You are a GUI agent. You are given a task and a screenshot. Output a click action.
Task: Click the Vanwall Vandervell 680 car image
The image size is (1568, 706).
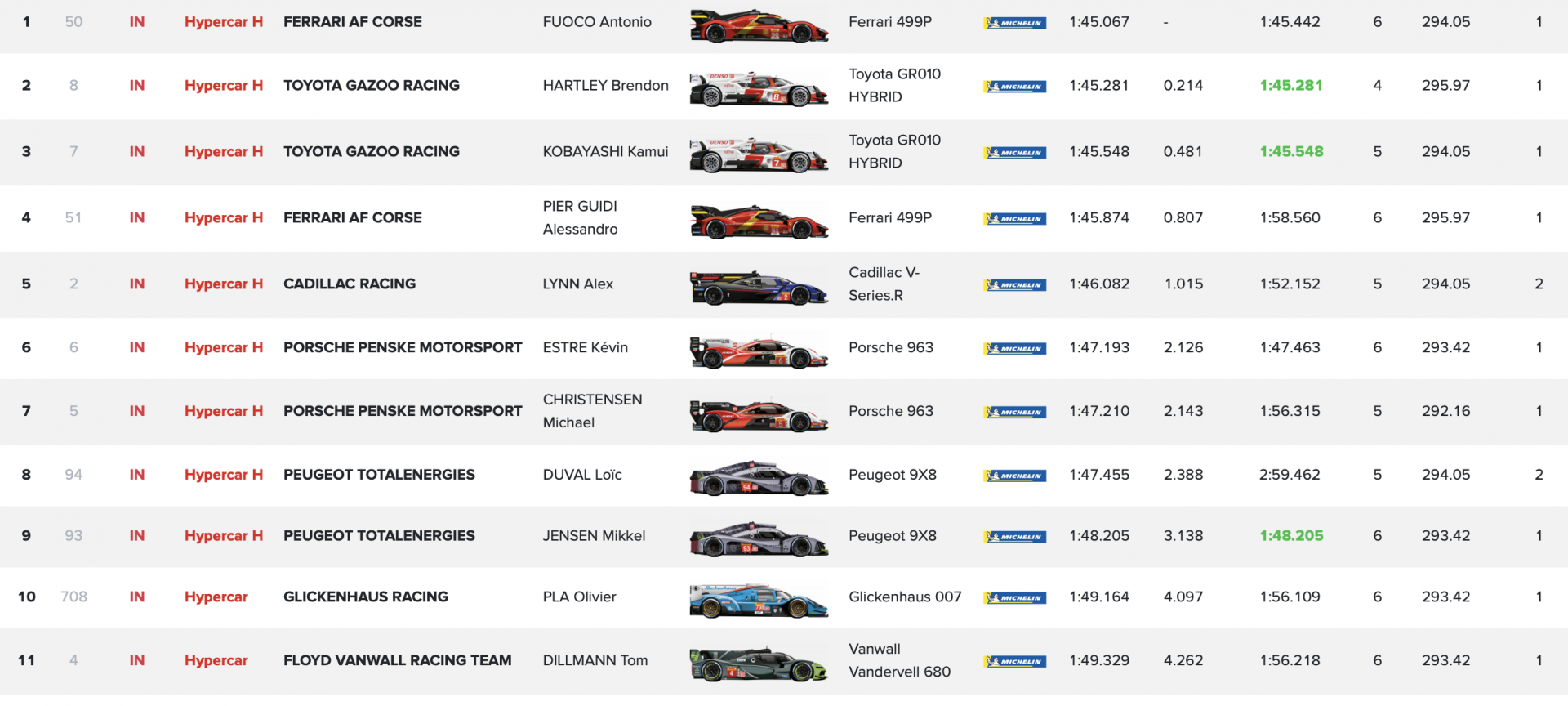click(x=759, y=664)
